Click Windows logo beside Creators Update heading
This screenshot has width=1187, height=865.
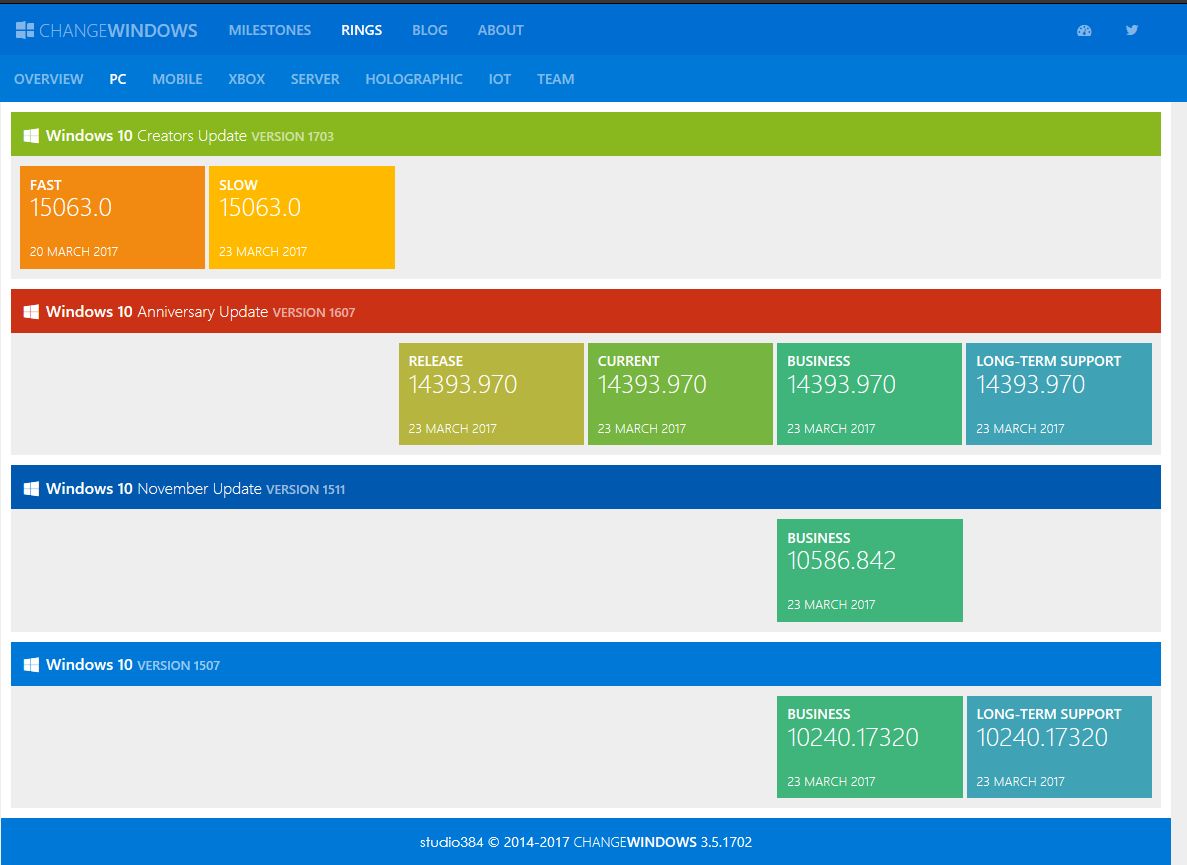(31, 135)
